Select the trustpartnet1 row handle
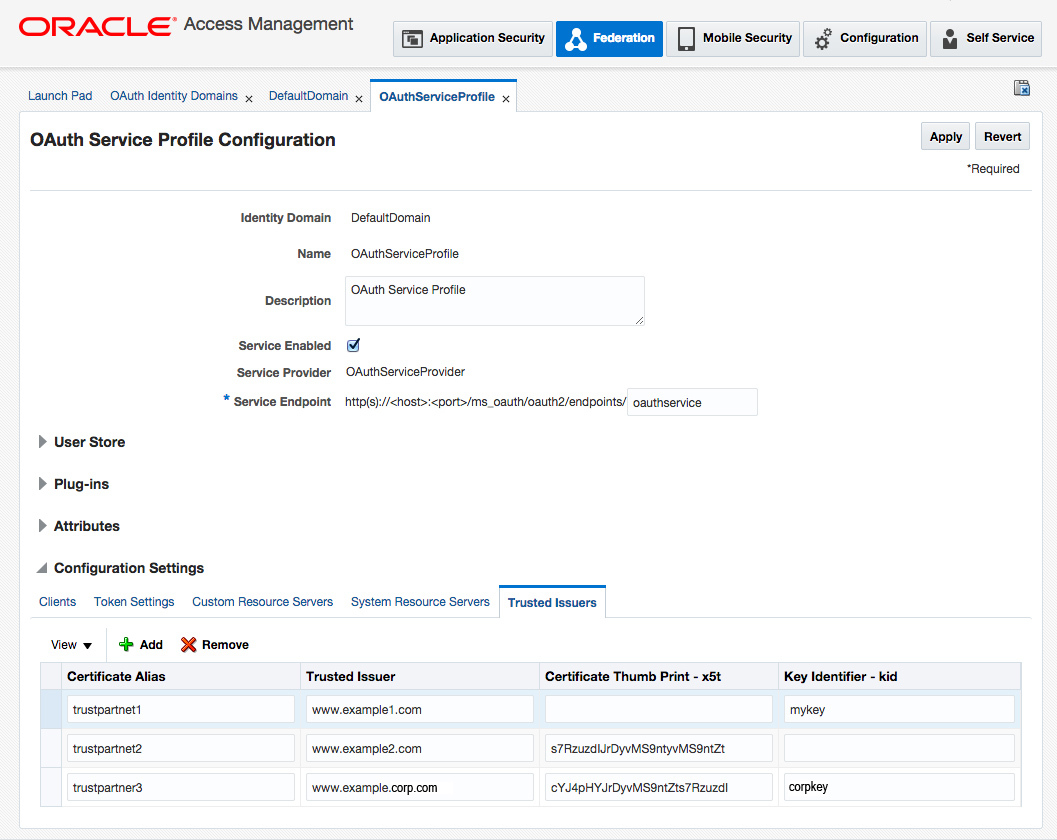The height and width of the screenshot is (840, 1057). [51, 709]
